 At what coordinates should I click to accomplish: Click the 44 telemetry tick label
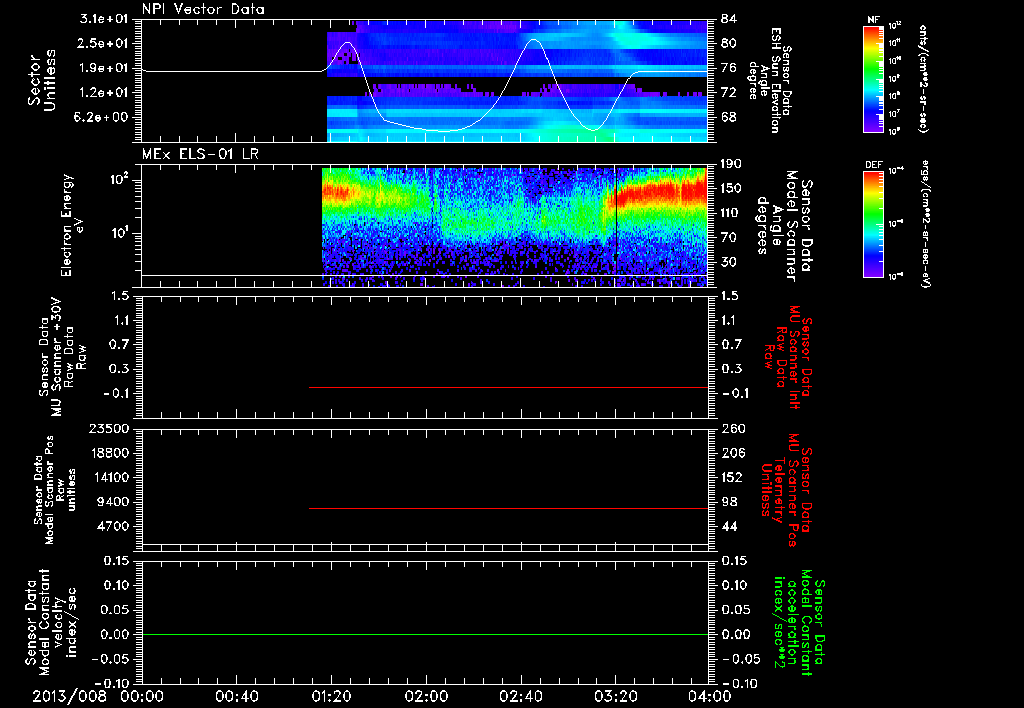pyautogui.click(x=729, y=526)
